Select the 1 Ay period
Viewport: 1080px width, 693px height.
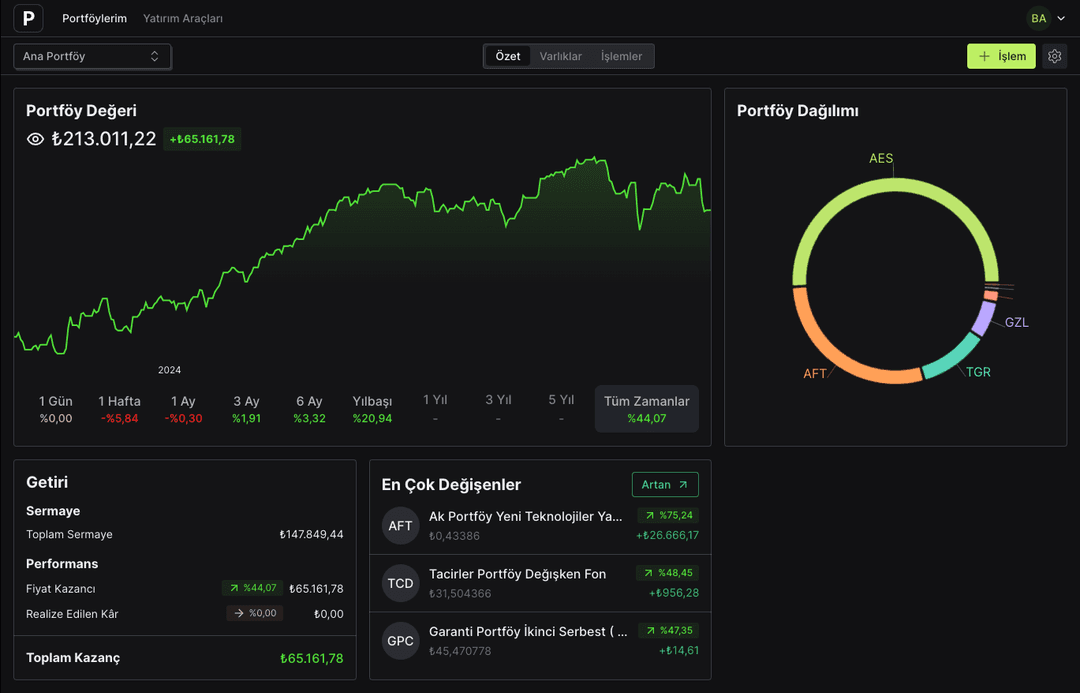click(183, 409)
